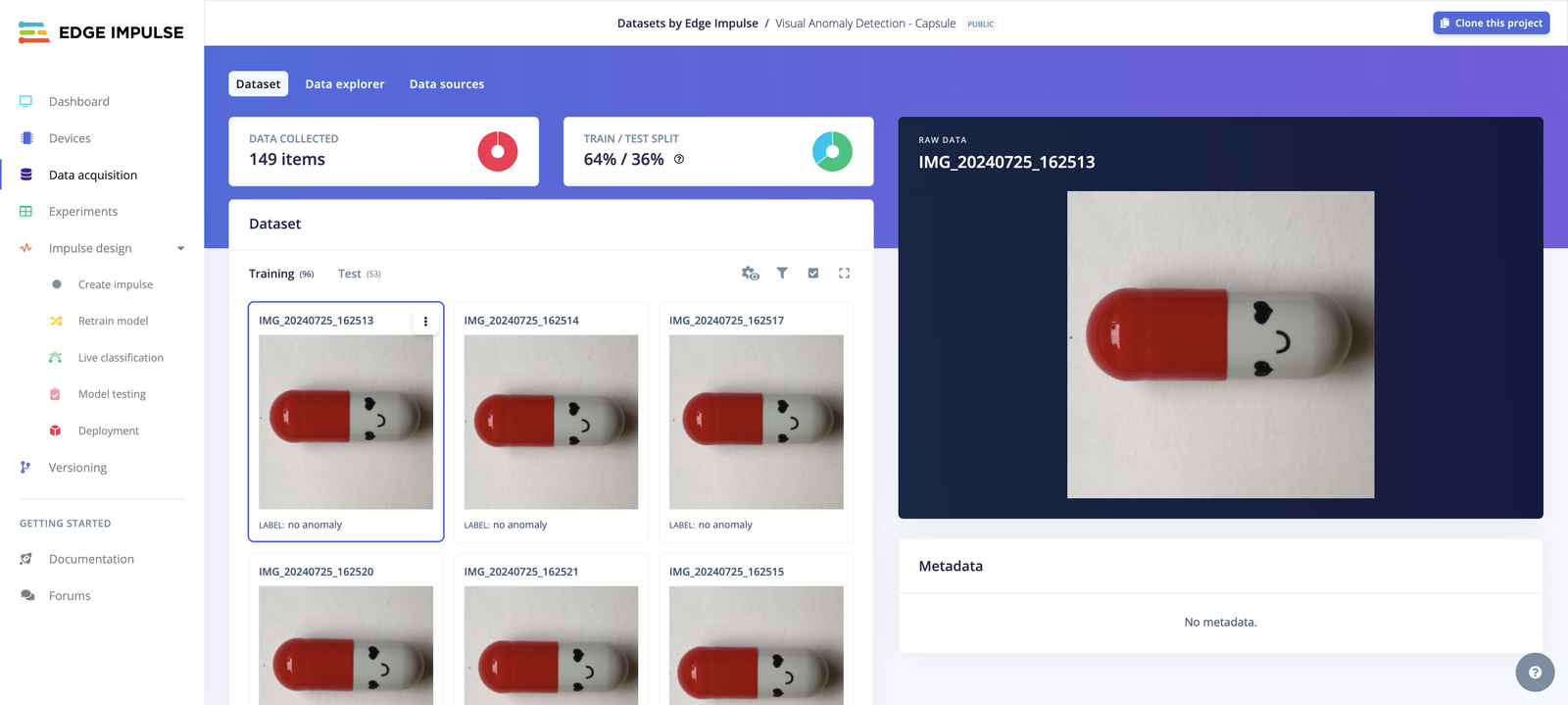Click the Devices chip icon
The width and height of the screenshot is (1568, 705).
tap(26, 138)
